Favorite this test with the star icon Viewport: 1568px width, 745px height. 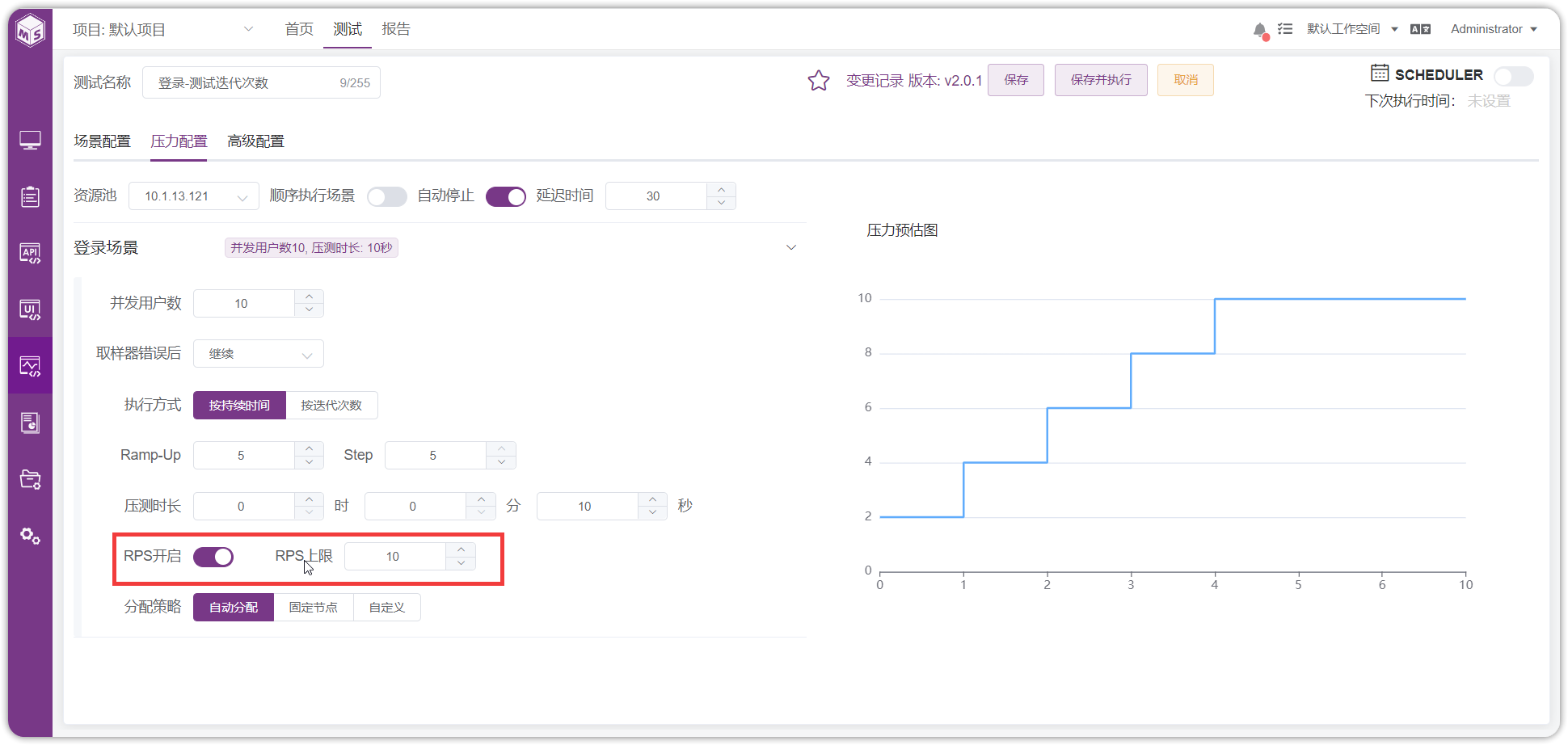[819, 80]
